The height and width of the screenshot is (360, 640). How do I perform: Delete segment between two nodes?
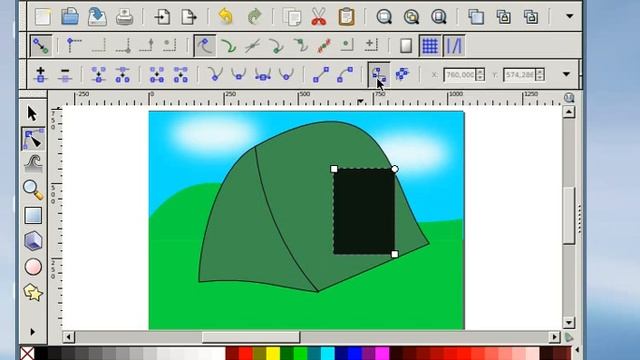click(180, 75)
